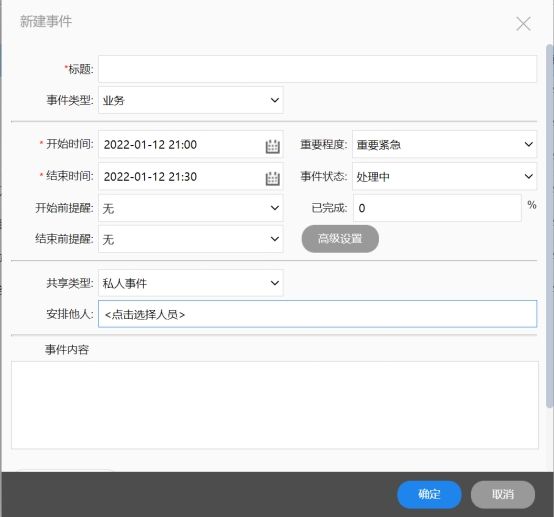Expand the 共享类型 dropdown showing 私人事件
The height and width of the screenshot is (517, 554).
tap(191, 283)
